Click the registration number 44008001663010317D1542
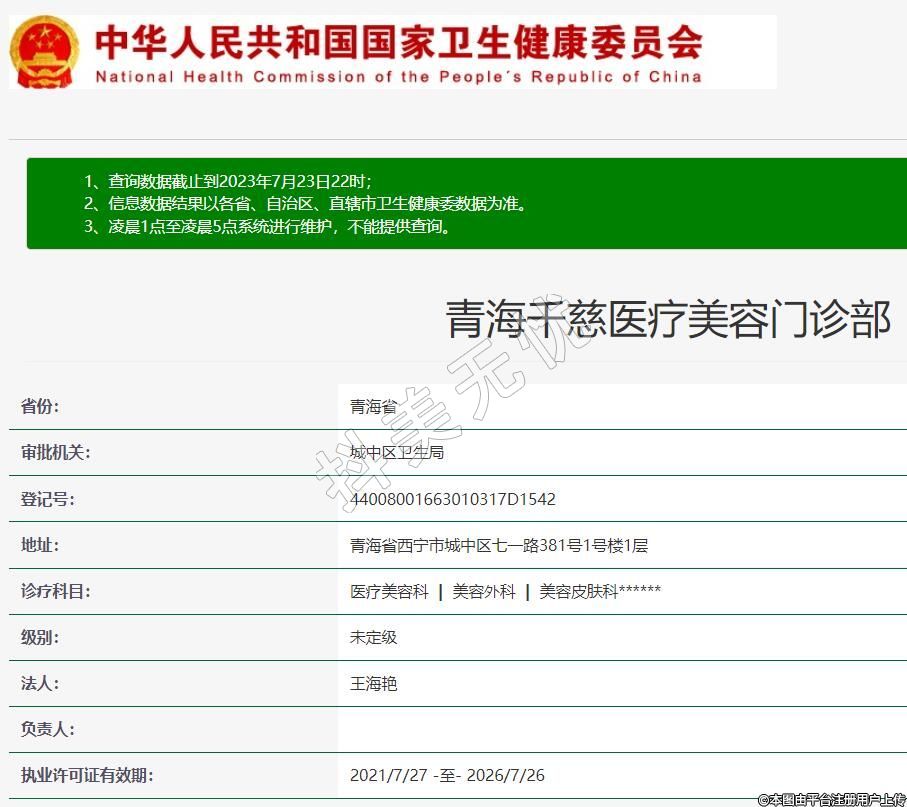Screen dimensions: 907x807 click(x=452, y=499)
